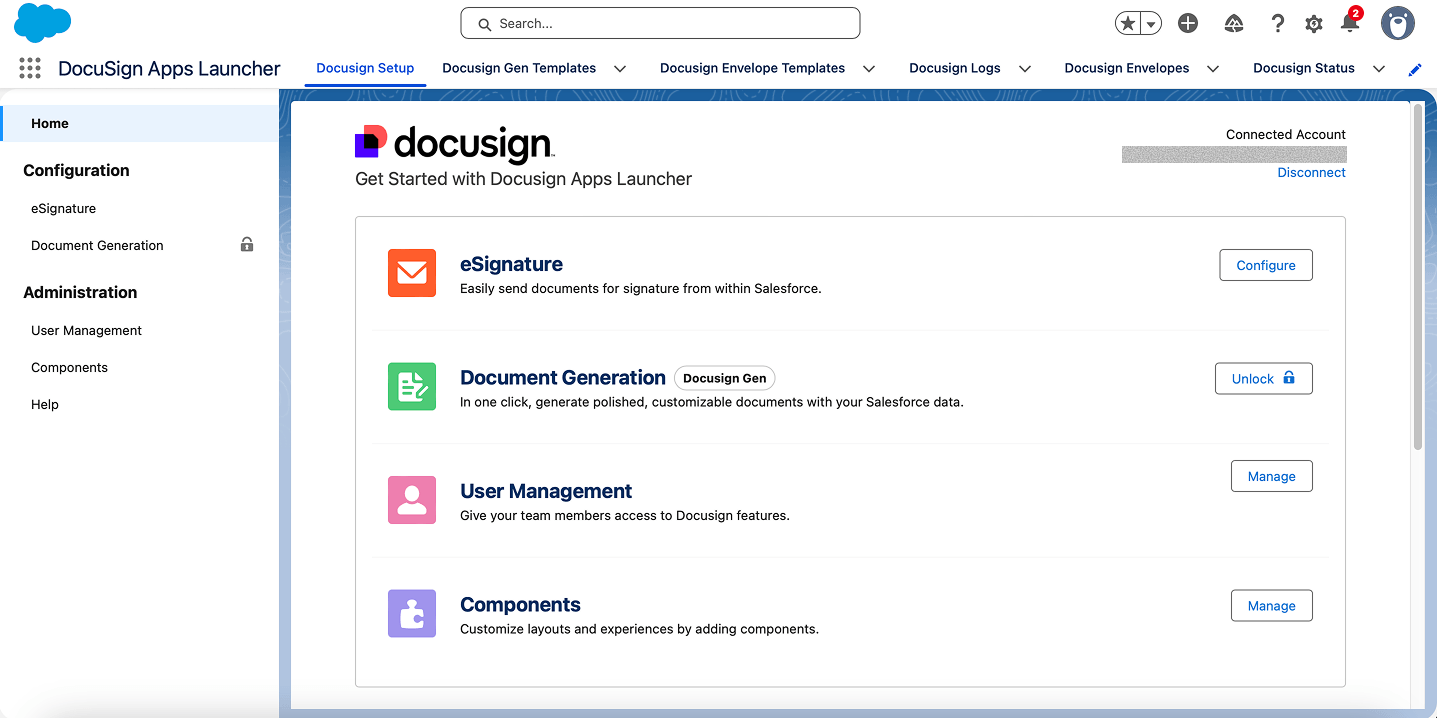Click the Document Generation Unlock button
1437x718 pixels.
point(1263,378)
